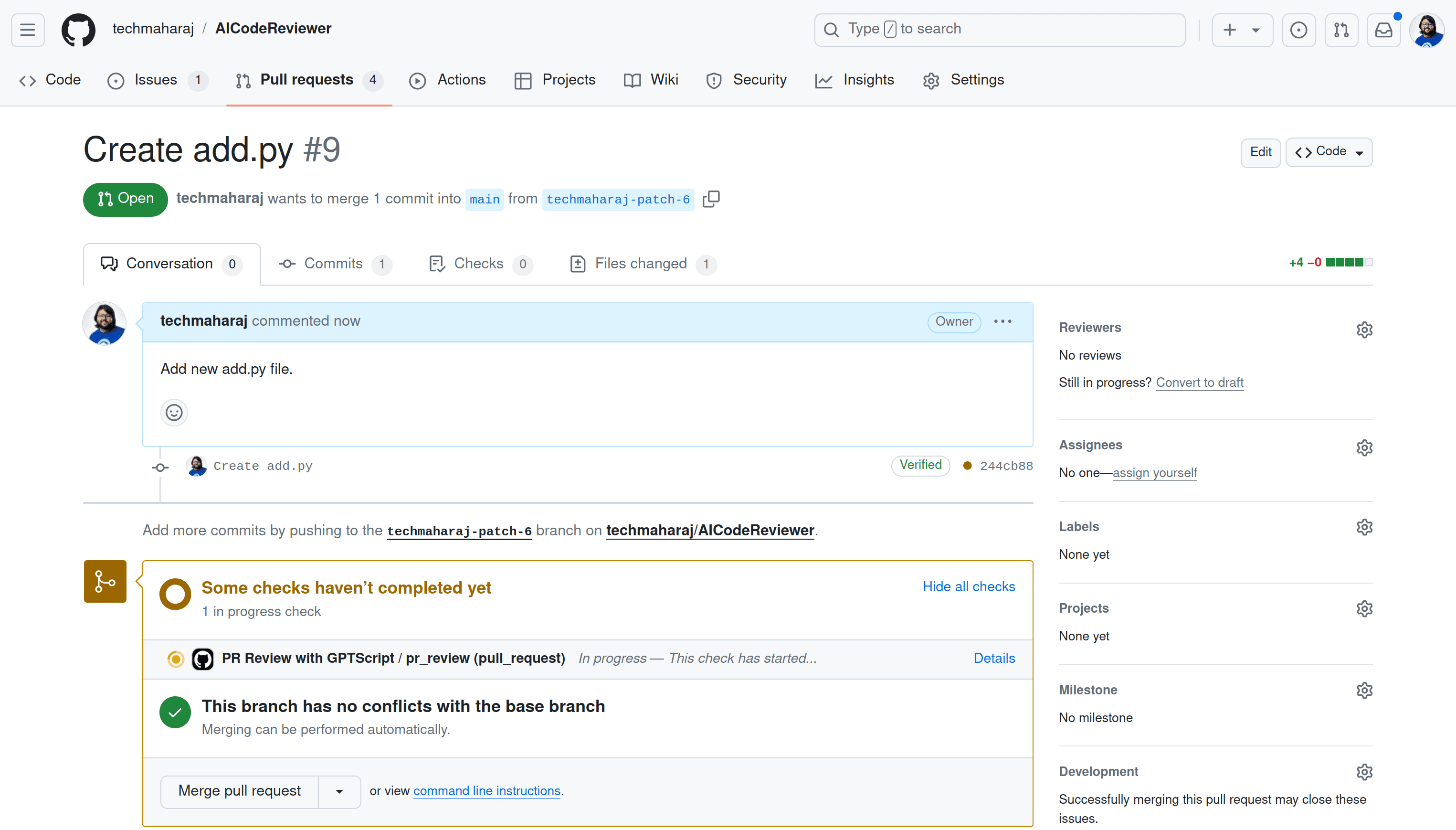Screen dimensions: 1456x830
Task: Click the small avatar next to Create add.py commit
Action: click(x=197, y=466)
